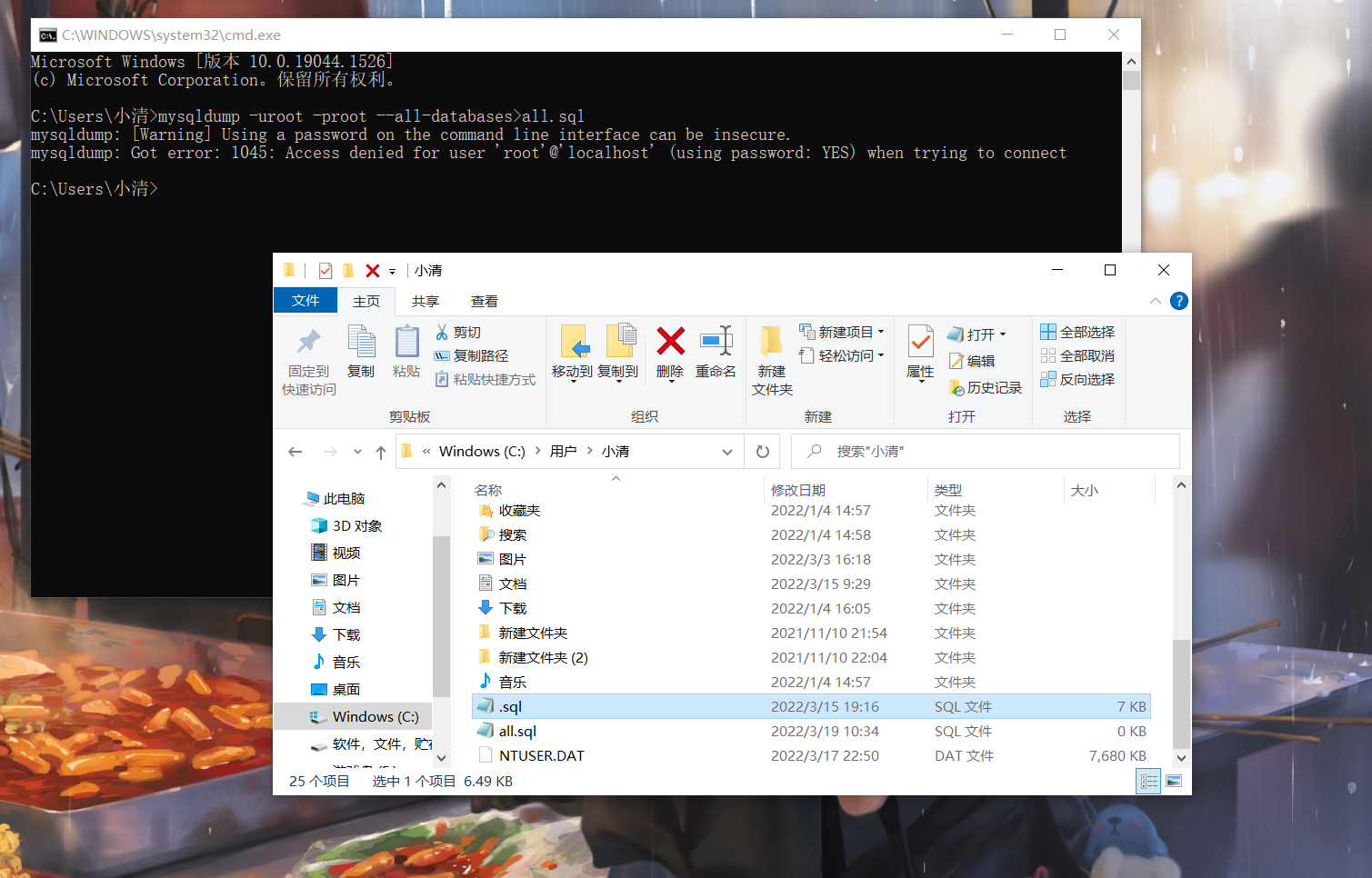Switch to details view icon in status bar

(x=1148, y=781)
